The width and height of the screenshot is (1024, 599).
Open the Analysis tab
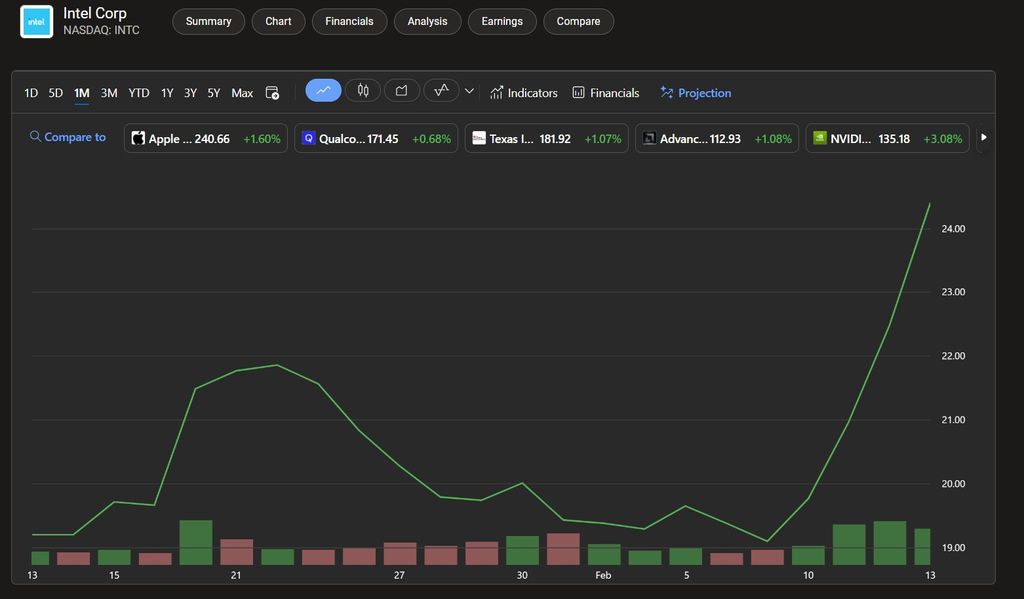pyautogui.click(x=427, y=20)
